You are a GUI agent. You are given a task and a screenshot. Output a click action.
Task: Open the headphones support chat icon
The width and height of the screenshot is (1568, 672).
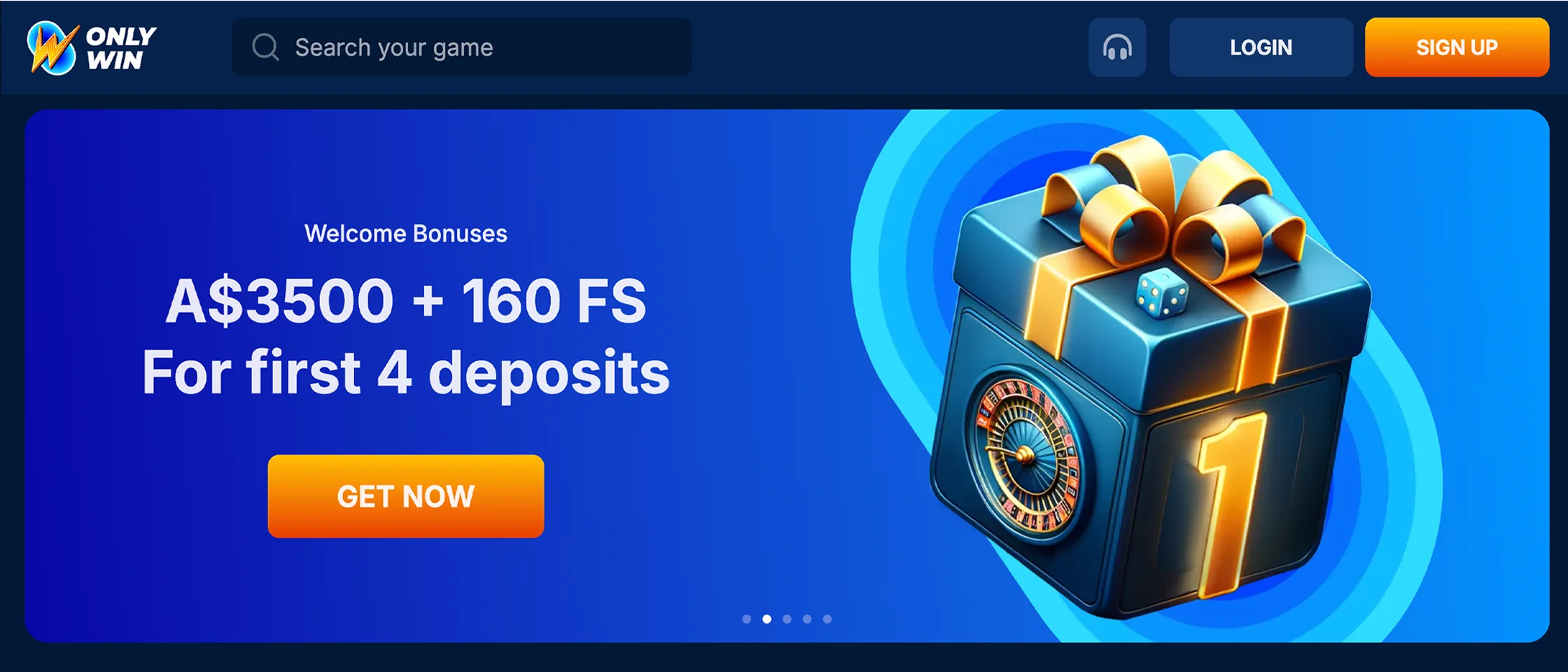[x=1117, y=48]
